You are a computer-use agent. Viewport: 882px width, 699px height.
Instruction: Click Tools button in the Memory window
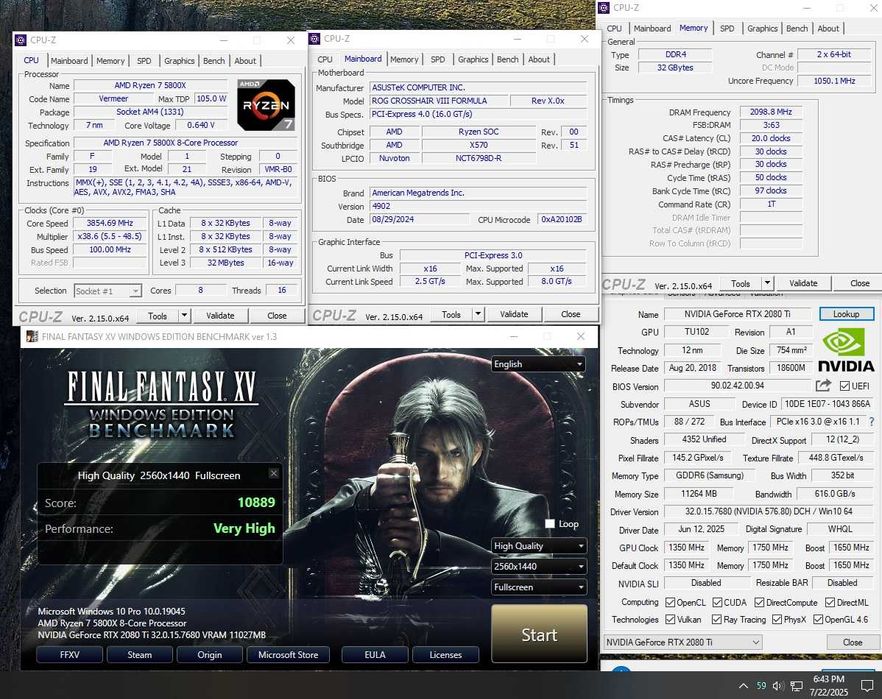tap(740, 283)
